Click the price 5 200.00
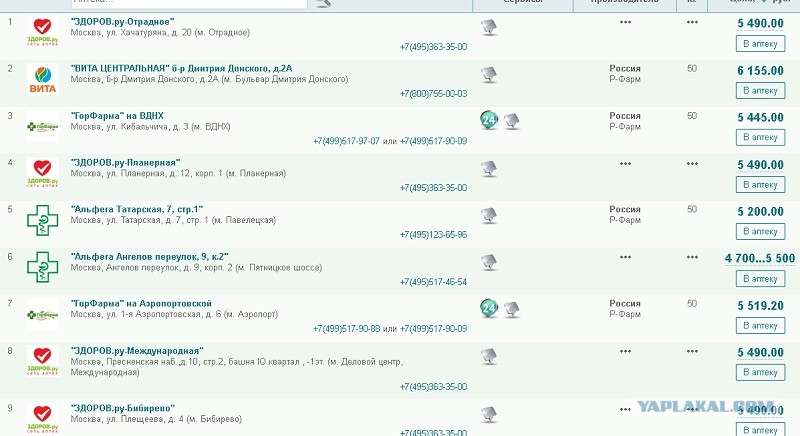 tap(760, 212)
